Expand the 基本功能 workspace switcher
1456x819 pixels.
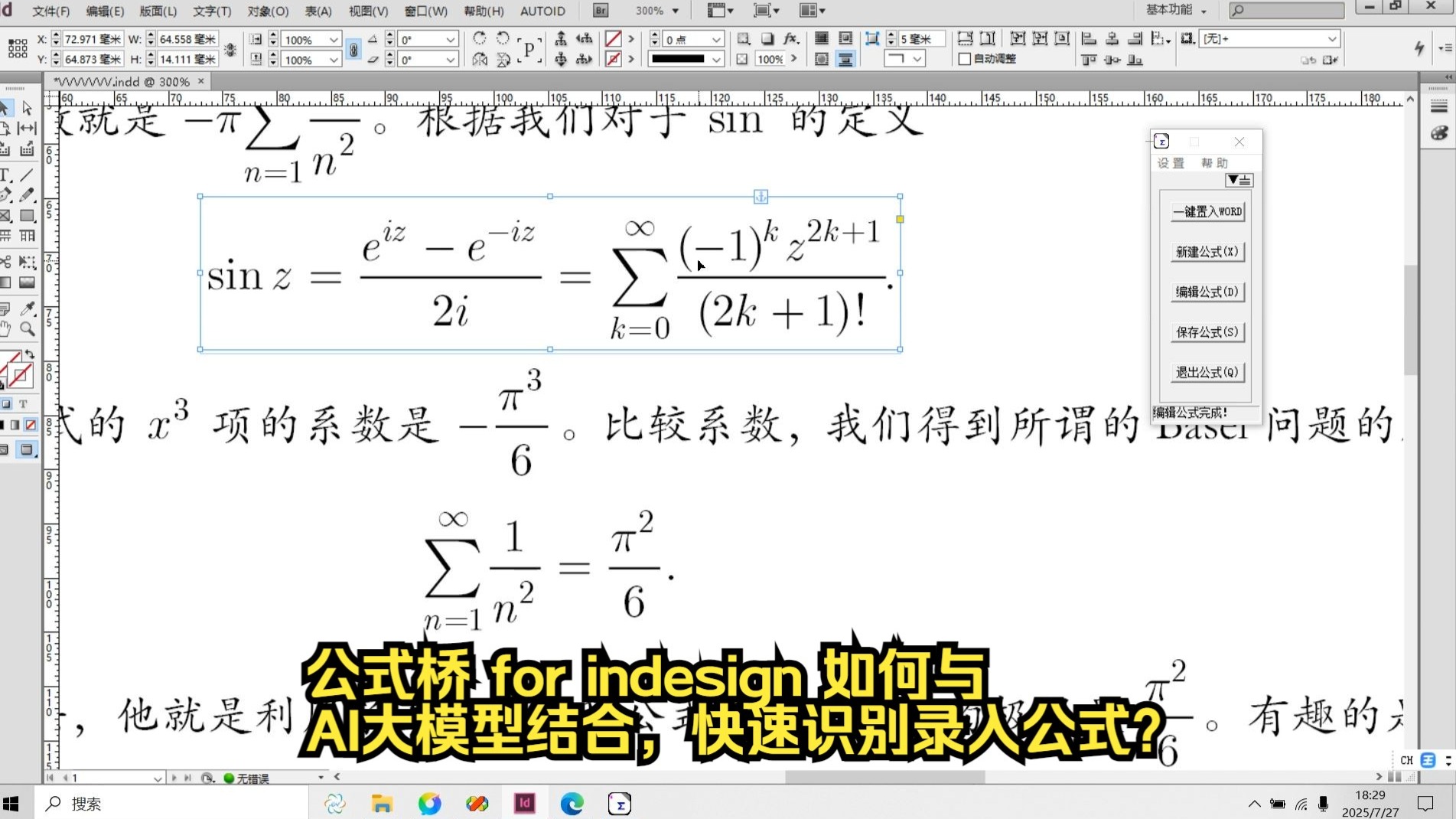coord(1176,10)
